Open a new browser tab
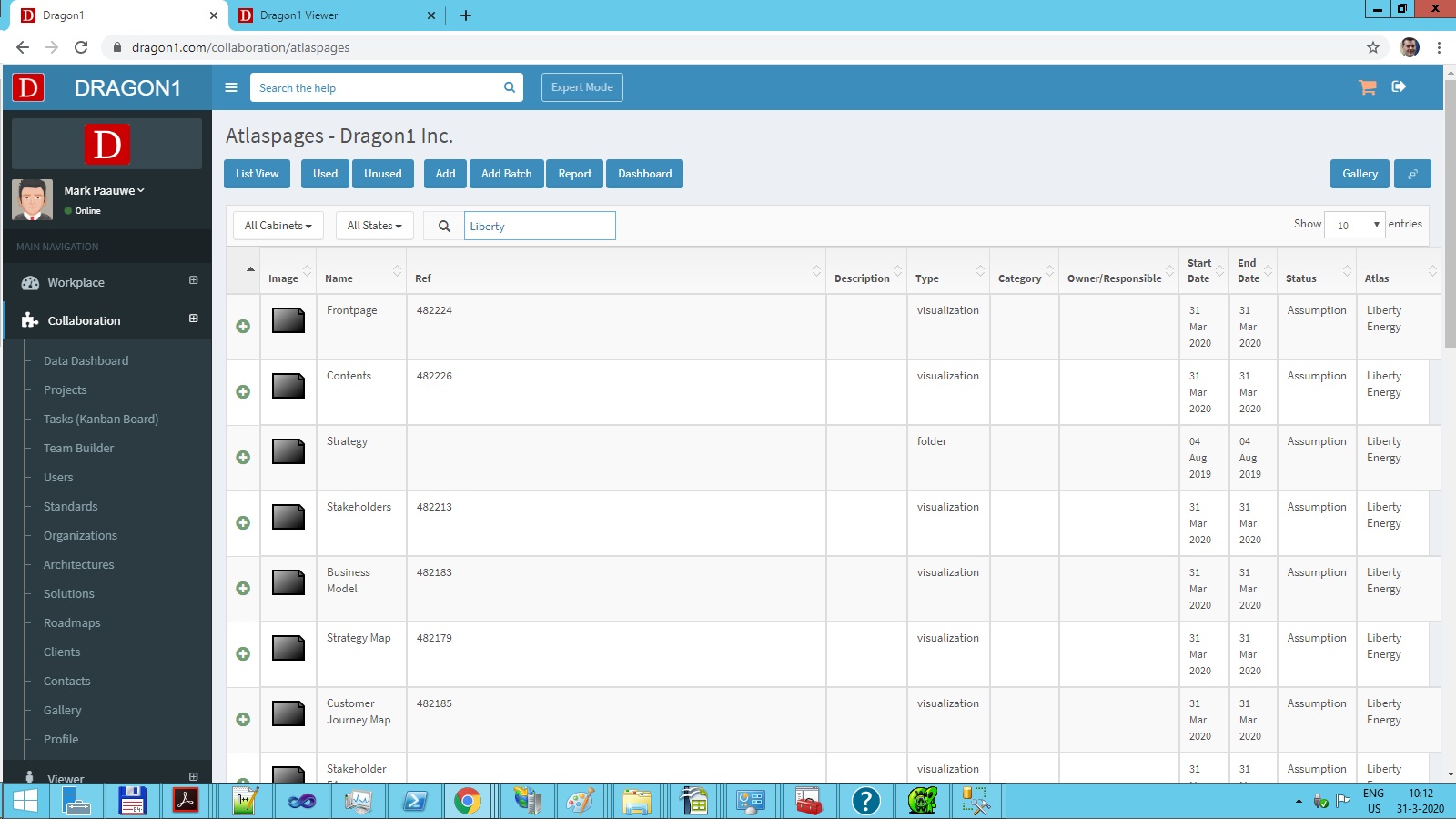1456x819 pixels. coord(466,15)
